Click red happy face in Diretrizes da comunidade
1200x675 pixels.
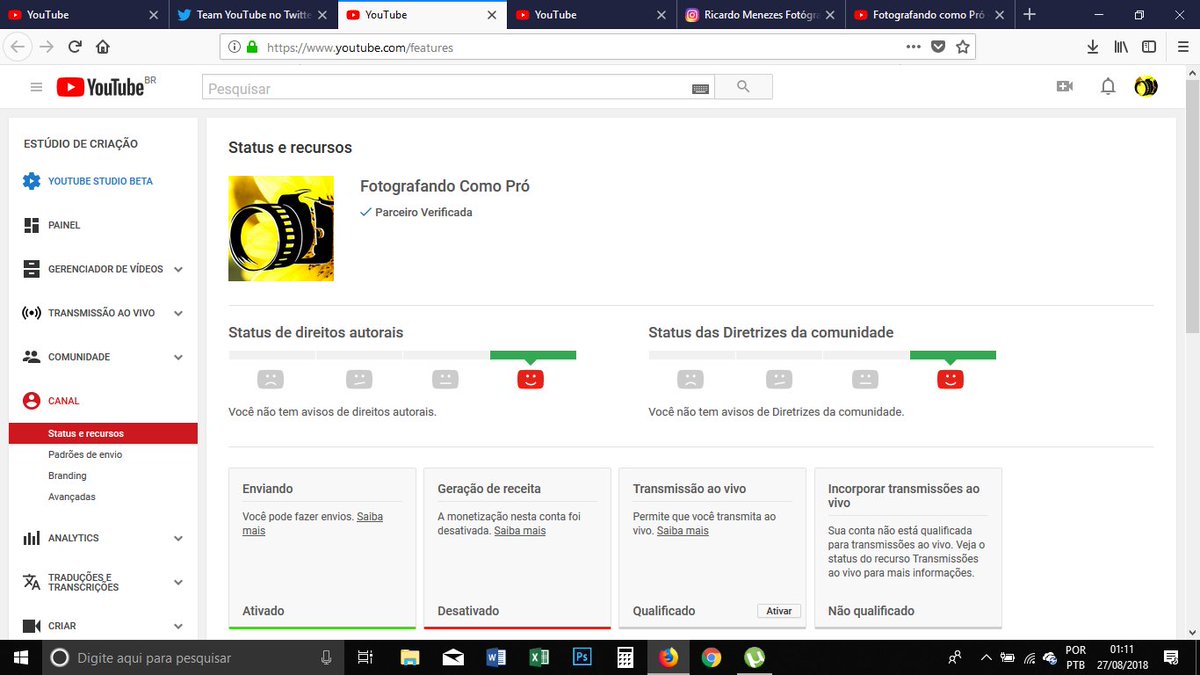[951, 379]
